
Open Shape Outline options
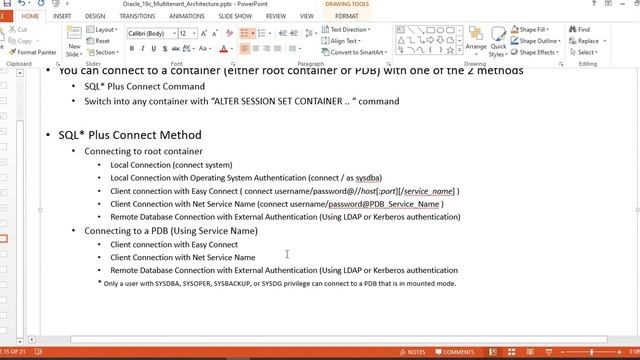coord(536,41)
